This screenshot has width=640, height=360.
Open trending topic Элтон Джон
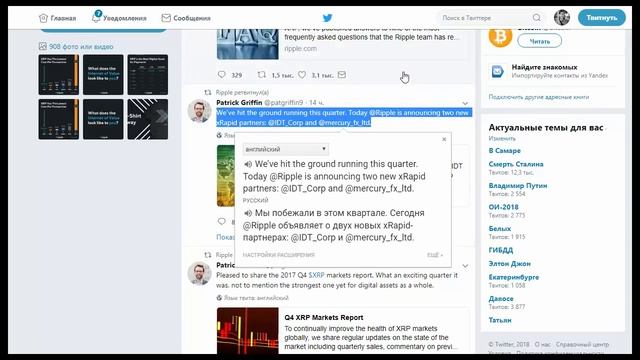pyautogui.click(x=510, y=264)
